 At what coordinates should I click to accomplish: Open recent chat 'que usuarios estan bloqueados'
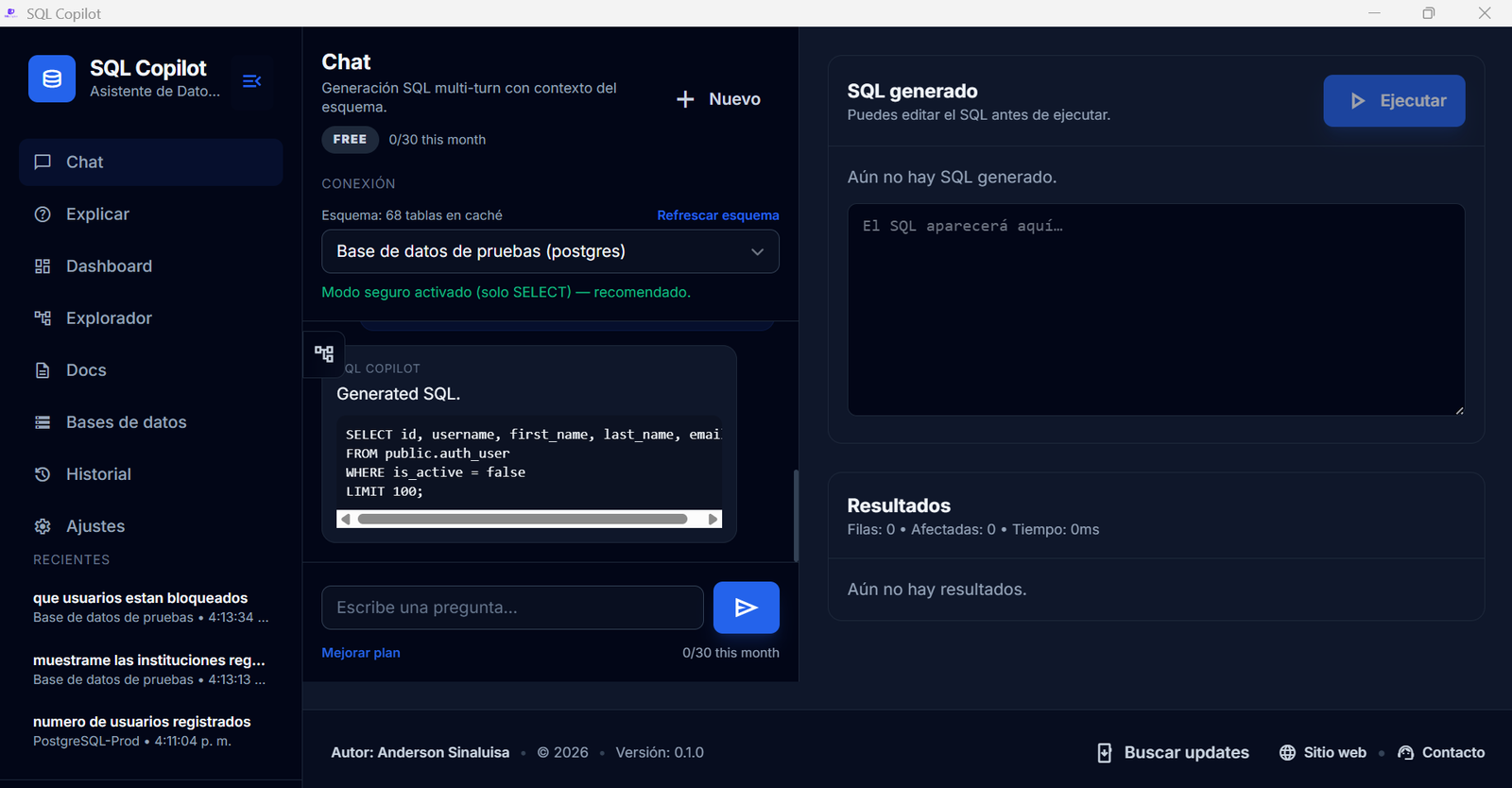pos(151,608)
